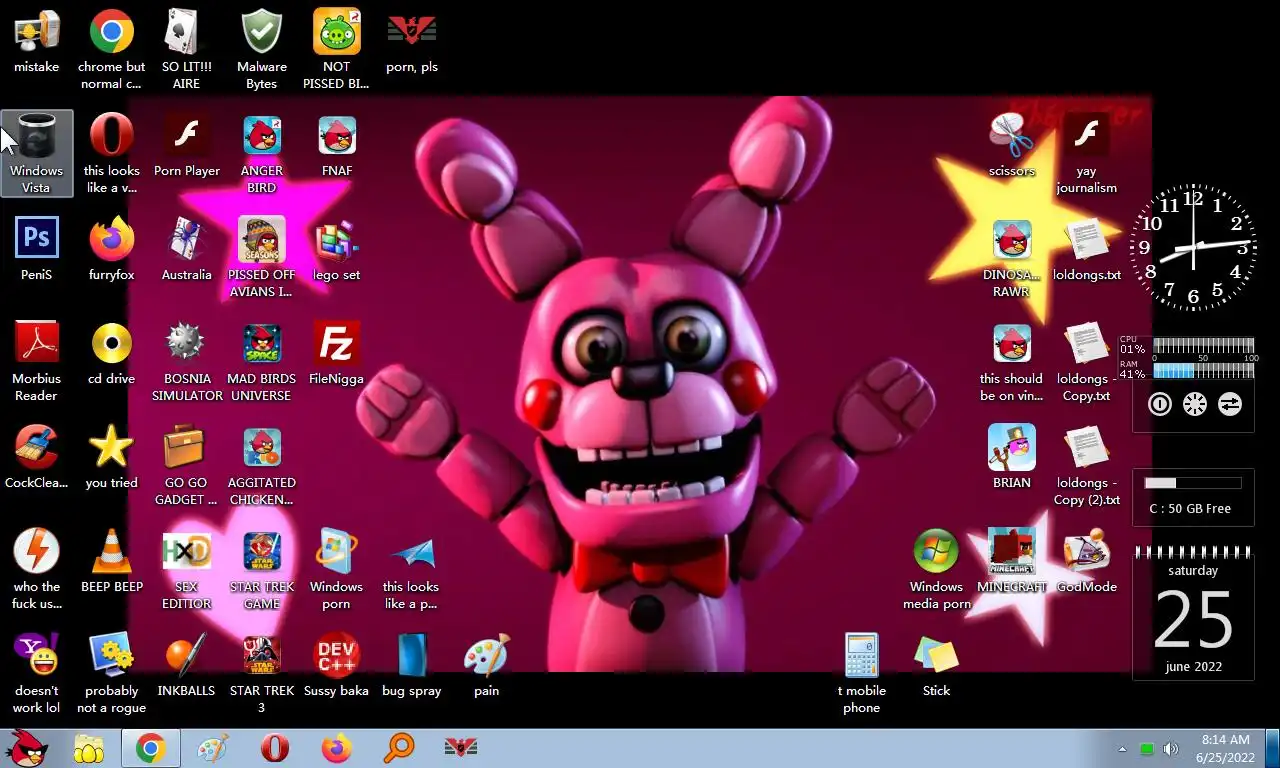The width and height of the screenshot is (1280, 768).
Task: Open the 'STAR TREK 3' icon
Action: click(261, 673)
